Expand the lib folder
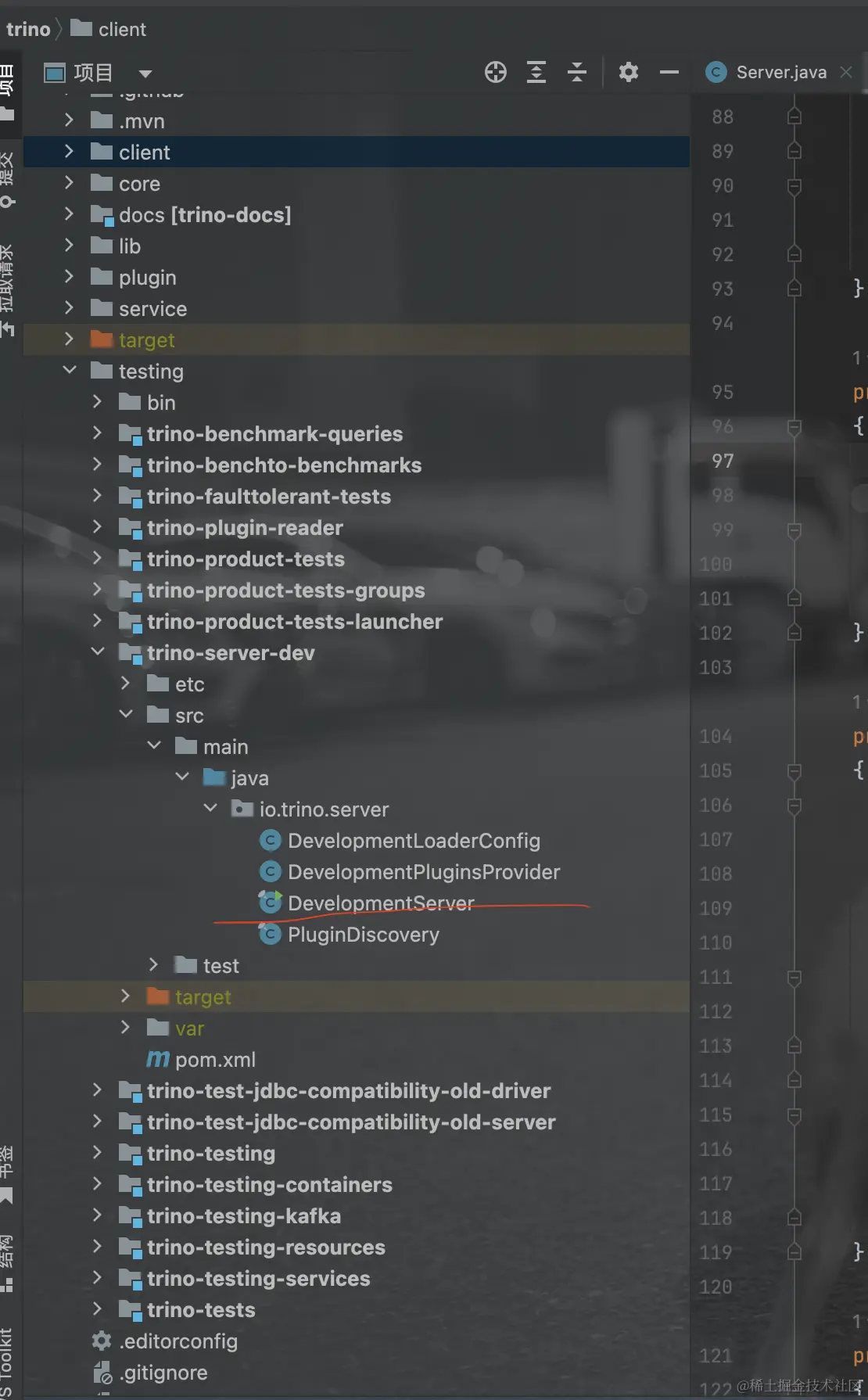This screenshot has height=1400, width=868. point(69,246)
